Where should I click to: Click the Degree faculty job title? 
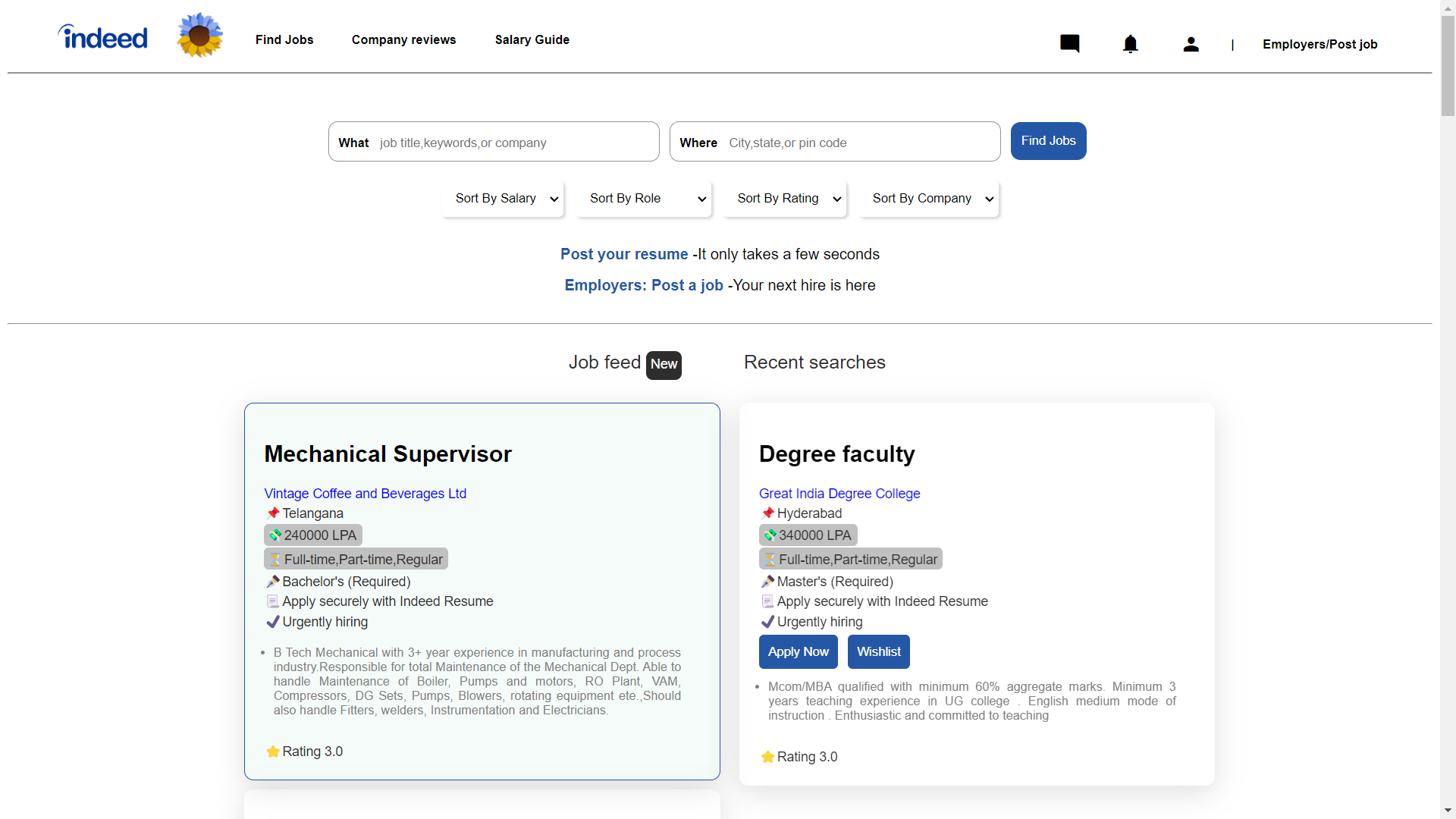837,453
